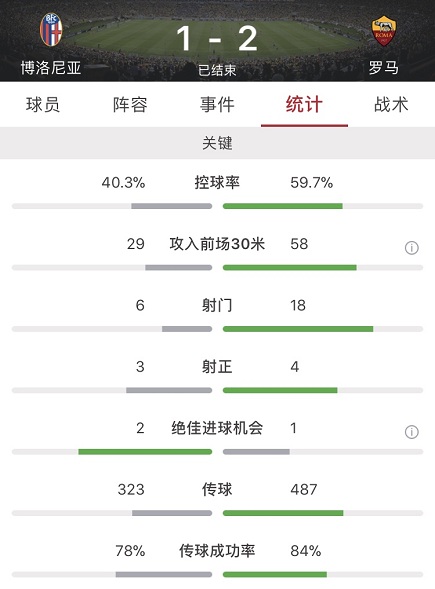Open info icon beside 攻入前场30米

(412, 248)
